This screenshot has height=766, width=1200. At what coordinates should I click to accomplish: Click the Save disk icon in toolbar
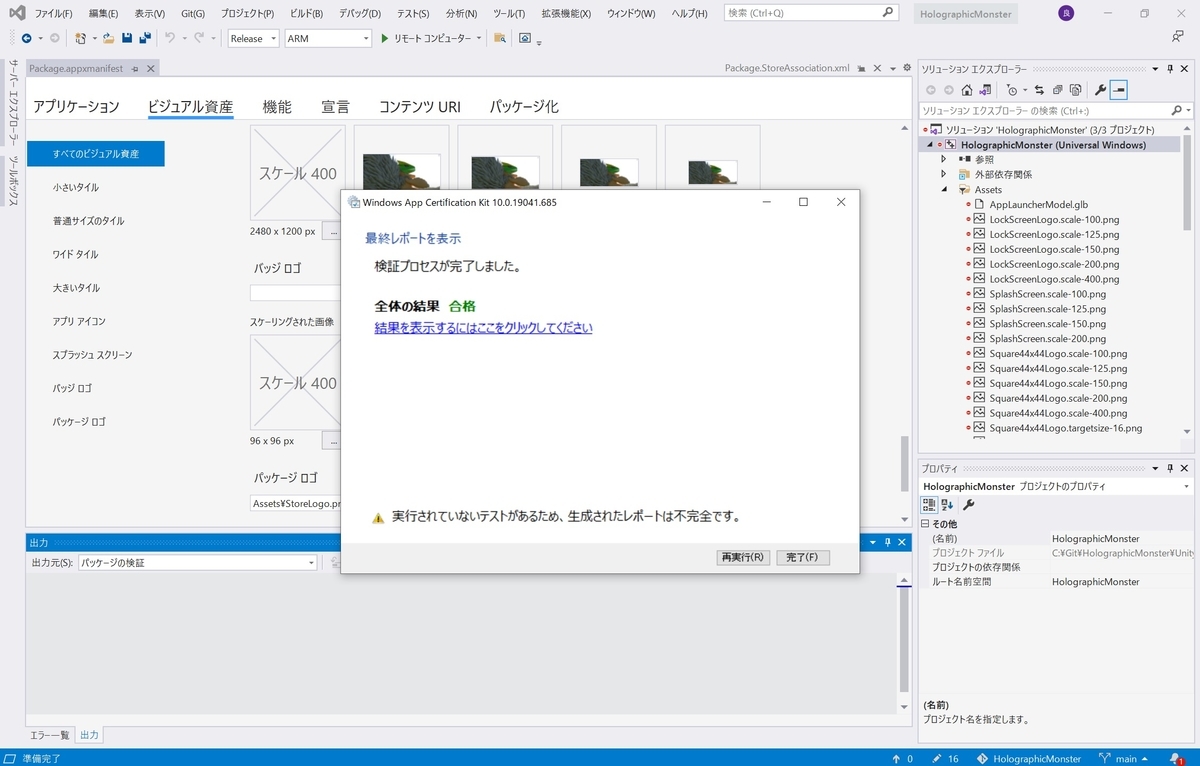[127, 38]
